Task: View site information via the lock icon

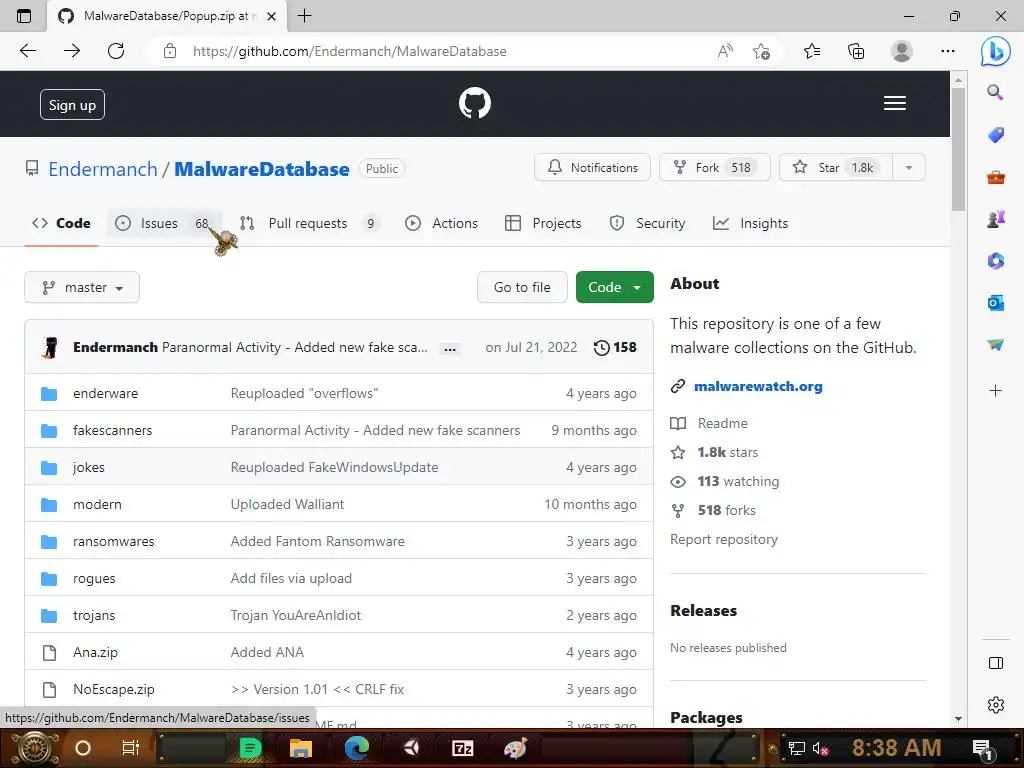Action: pos(170,51)
